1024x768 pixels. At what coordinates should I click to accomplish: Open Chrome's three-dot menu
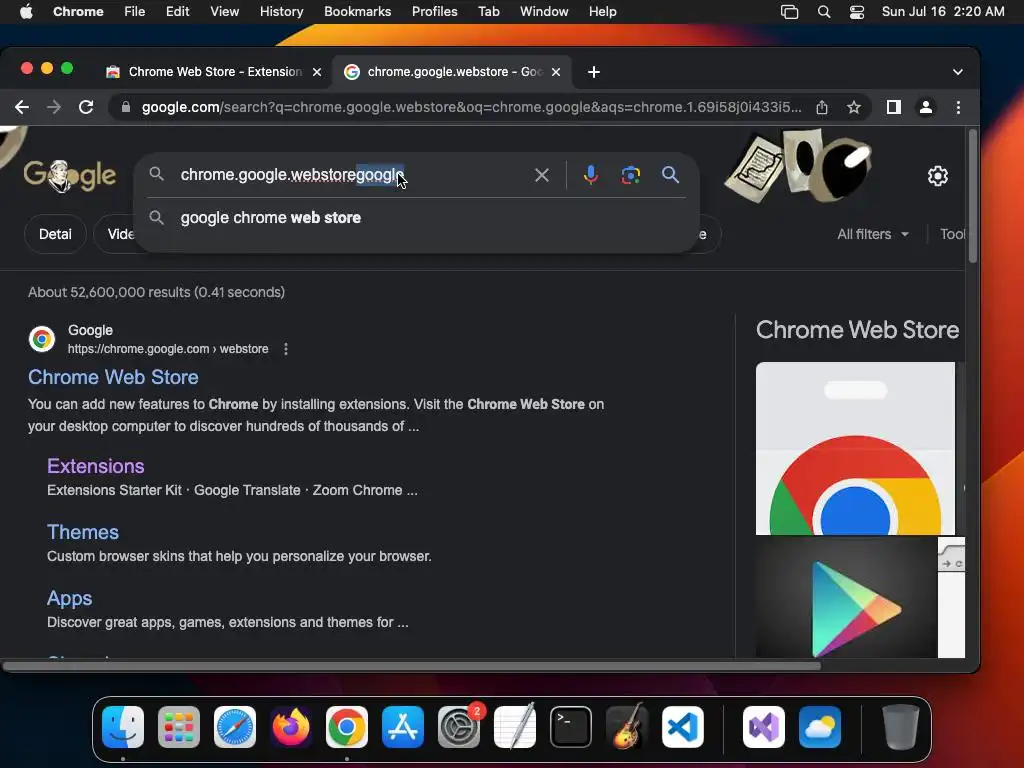pyautogui.click(x=958, y=107)
